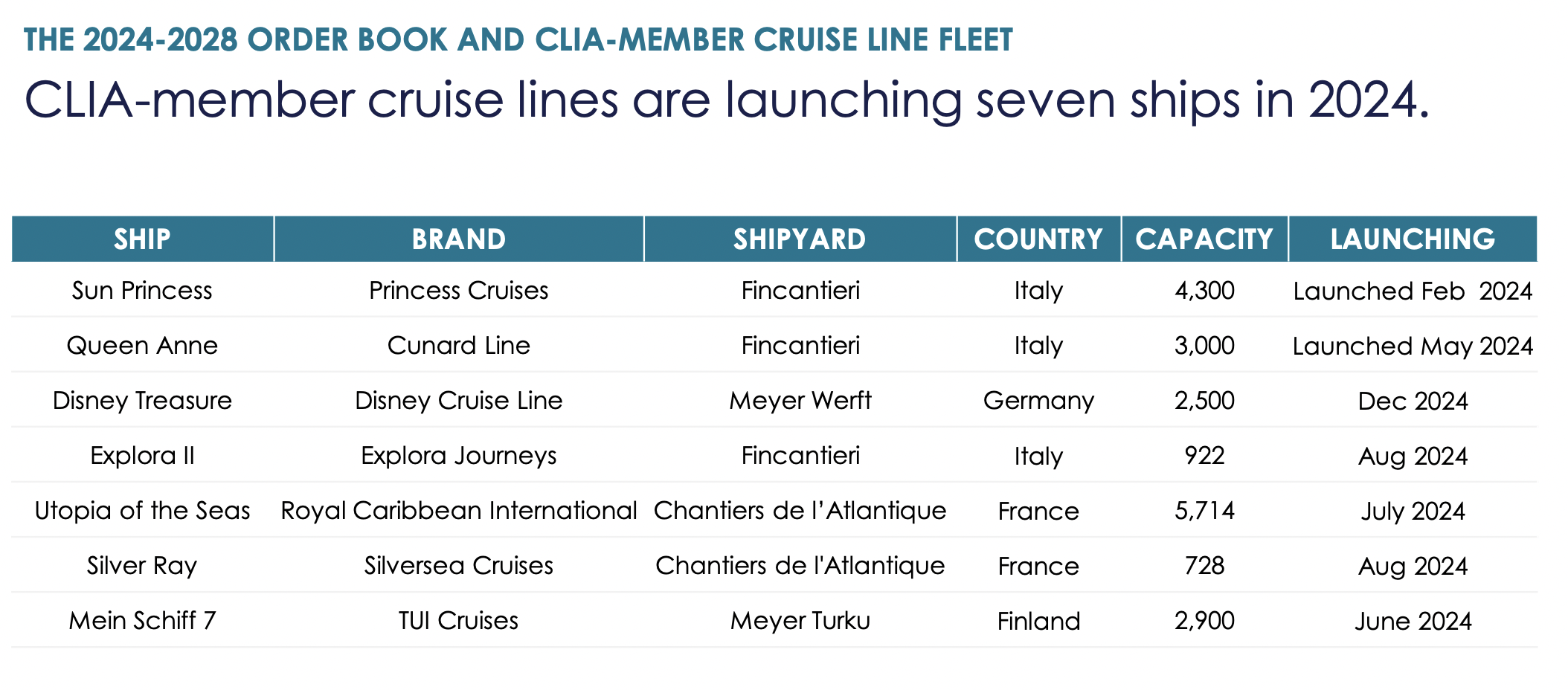The image size is (1568, 690).
Task: Select the Launched Feb 2024 cell
Action: coord(1413,291)
